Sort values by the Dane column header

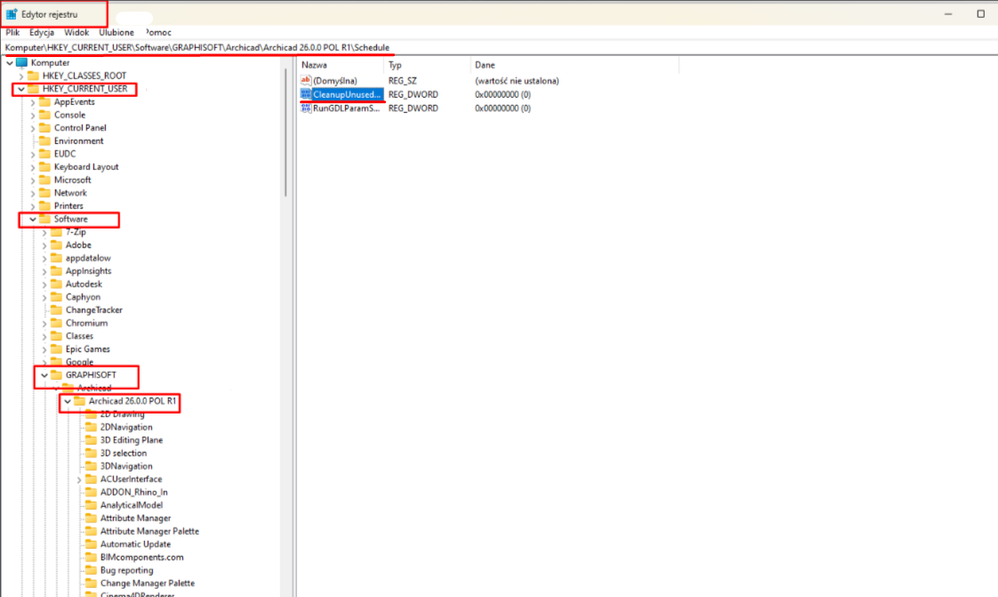574,65
